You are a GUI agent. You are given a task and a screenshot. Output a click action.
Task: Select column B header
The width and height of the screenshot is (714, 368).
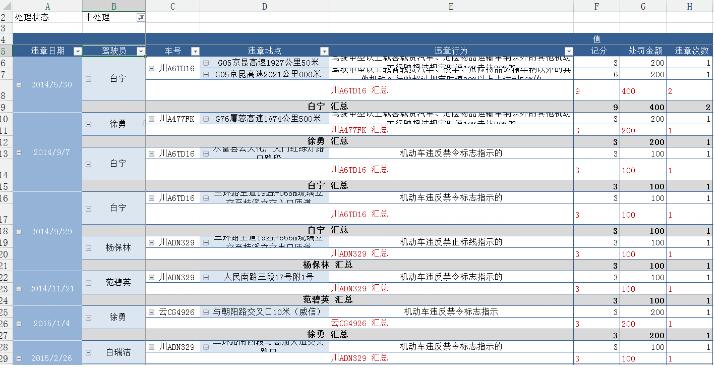114,6
